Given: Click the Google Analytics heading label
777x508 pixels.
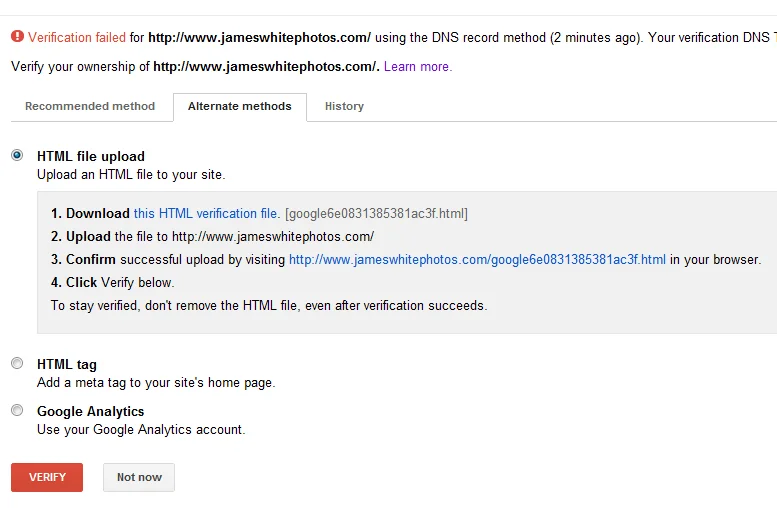Looking at the screenshot, I should click(91, 411).
